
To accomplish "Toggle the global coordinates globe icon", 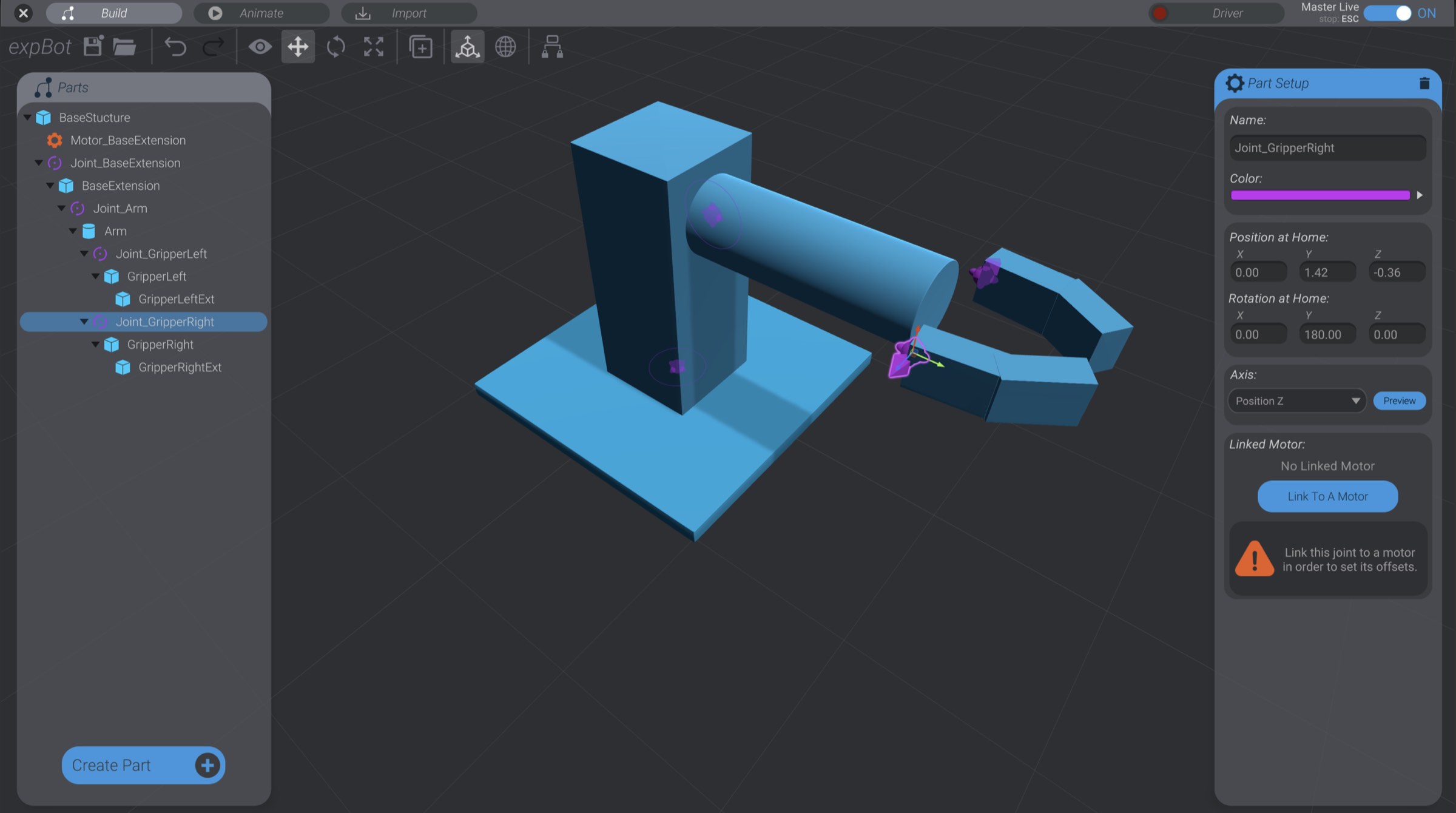I will [x=505, y=47].
